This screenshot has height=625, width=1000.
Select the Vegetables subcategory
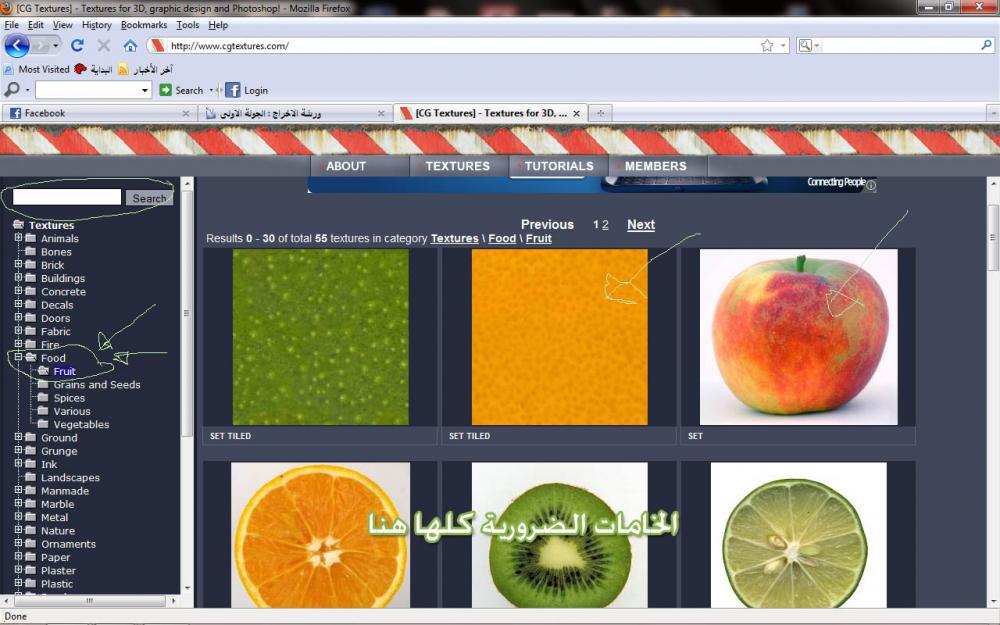81,424
